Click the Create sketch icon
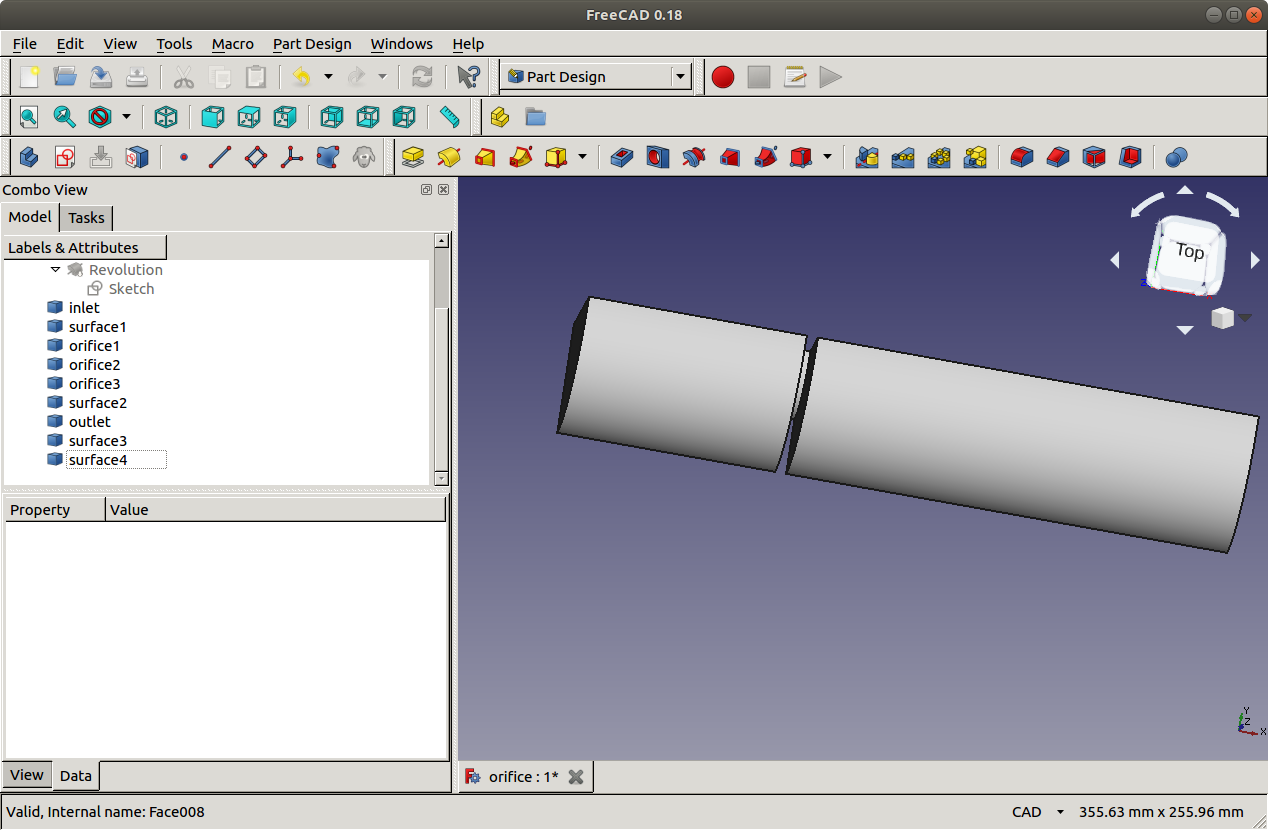Screen dimensions: 1268x830 click(x=65, y=157)
